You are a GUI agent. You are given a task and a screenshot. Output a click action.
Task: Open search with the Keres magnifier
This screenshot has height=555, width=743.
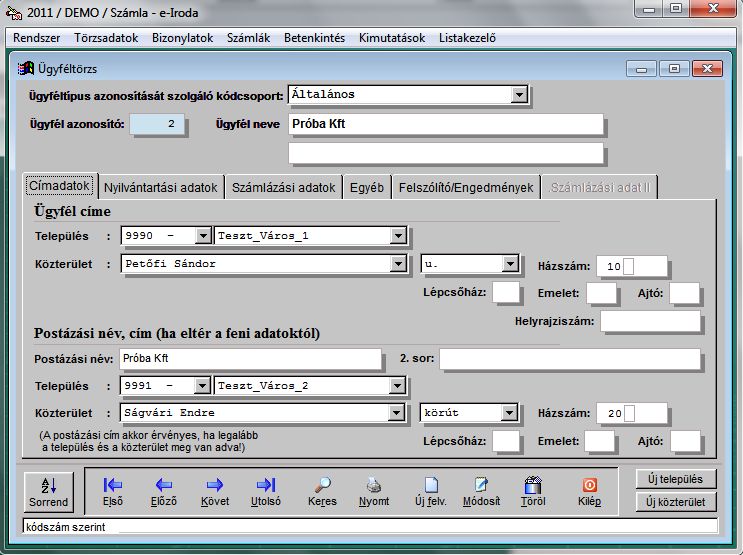pyautogui.click(x=322, y=491)
